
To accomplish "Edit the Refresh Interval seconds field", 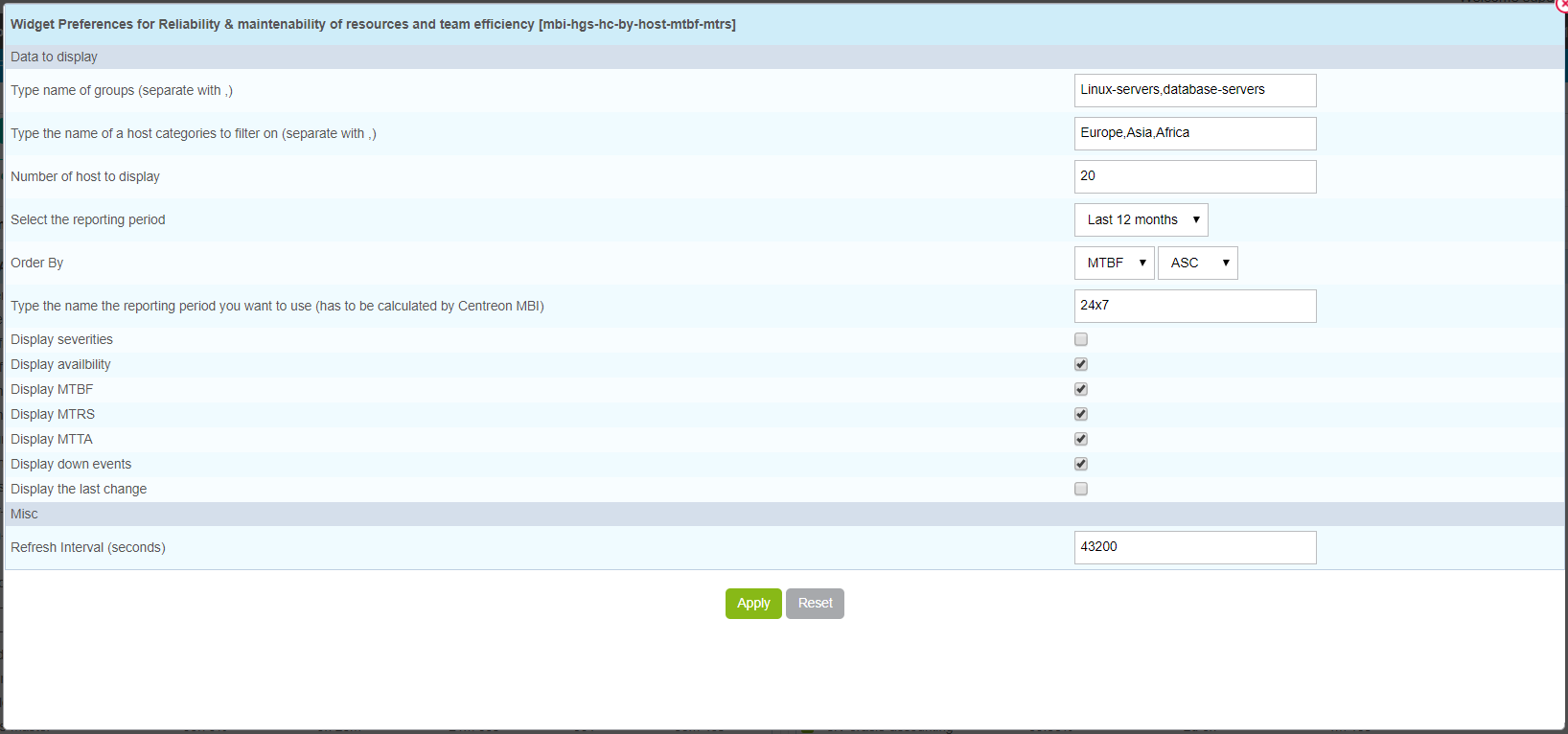I will (1194, 547).
